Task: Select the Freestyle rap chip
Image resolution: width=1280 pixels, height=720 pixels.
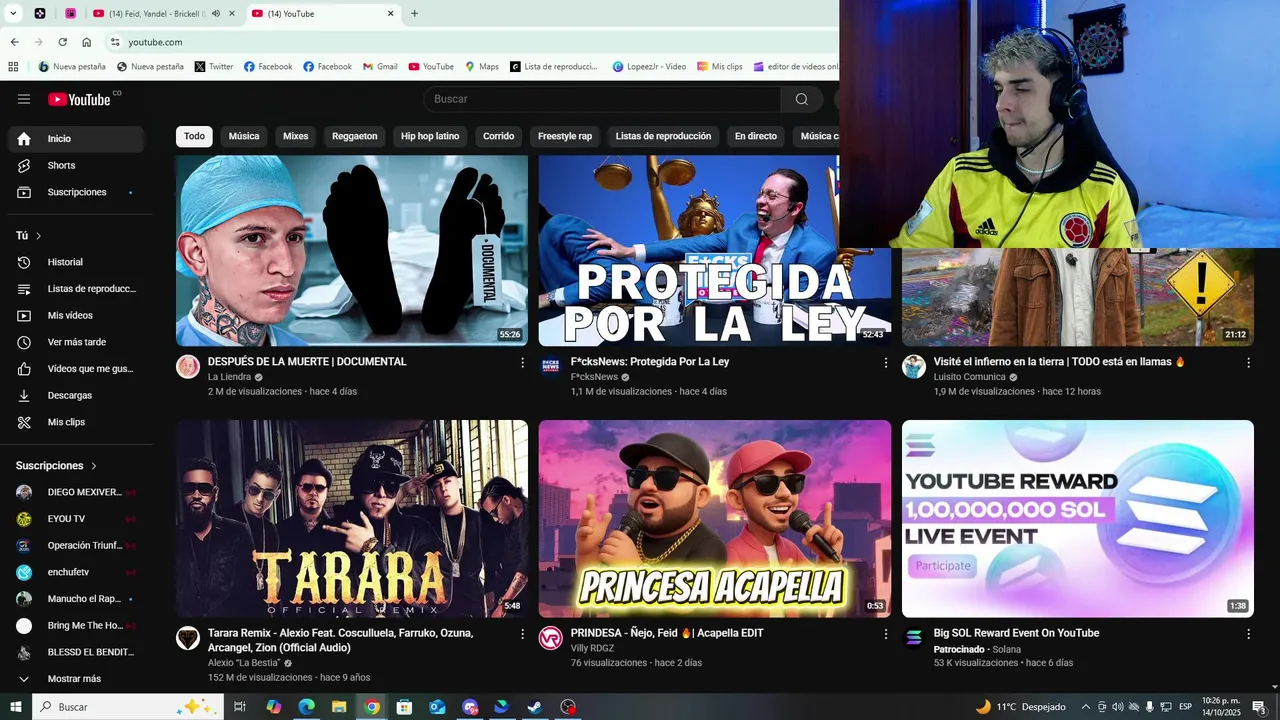Action: (x=565, y=136)
